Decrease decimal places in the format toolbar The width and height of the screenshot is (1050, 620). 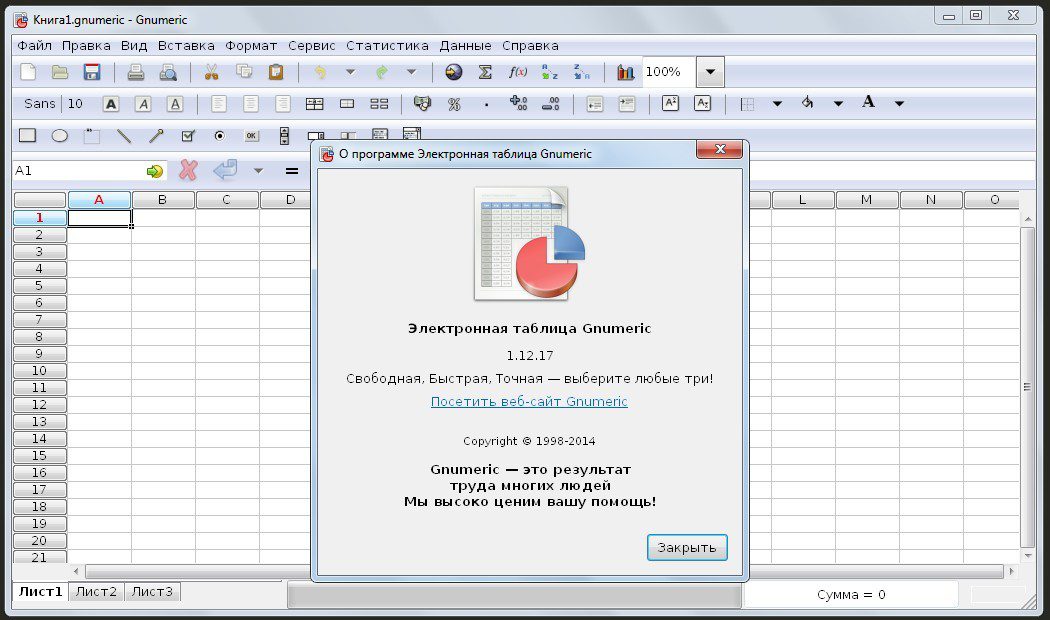pyautogui.click(x=550, y=103)
